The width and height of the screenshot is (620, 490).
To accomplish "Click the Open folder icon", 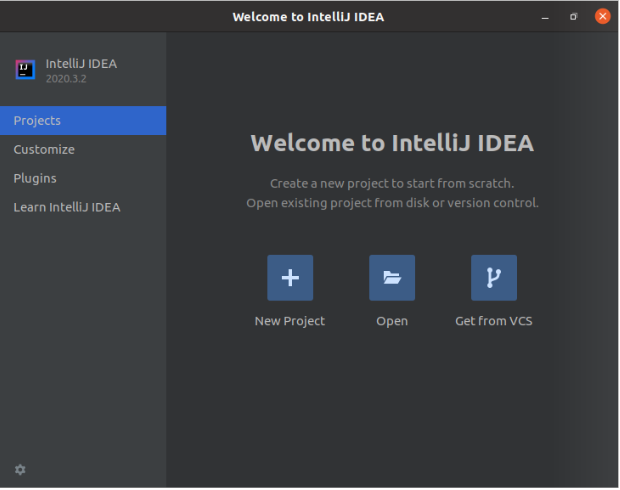I will (392, 278).
